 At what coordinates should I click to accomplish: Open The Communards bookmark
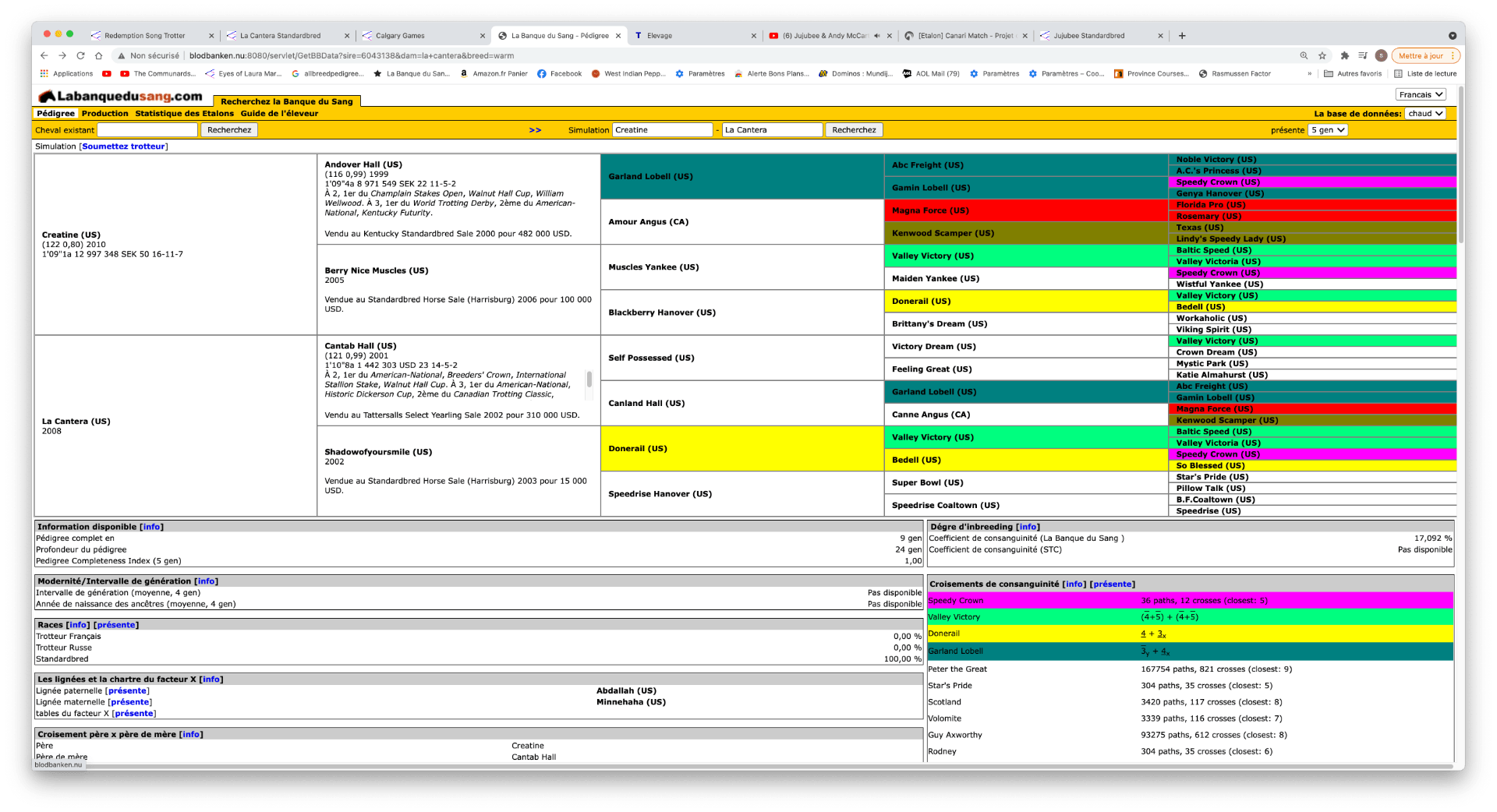[157, 73]
